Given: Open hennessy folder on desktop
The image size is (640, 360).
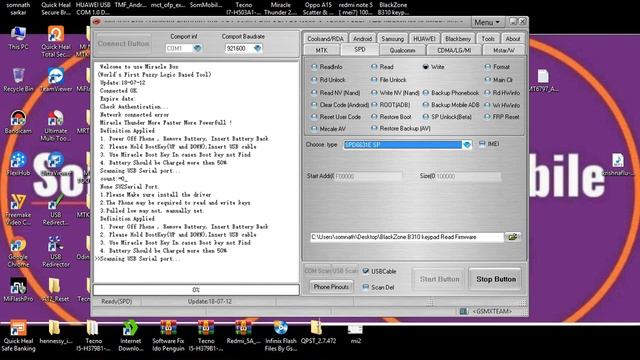Looking at the screenshot, I should pyautogui.click(x=56, y=332).
